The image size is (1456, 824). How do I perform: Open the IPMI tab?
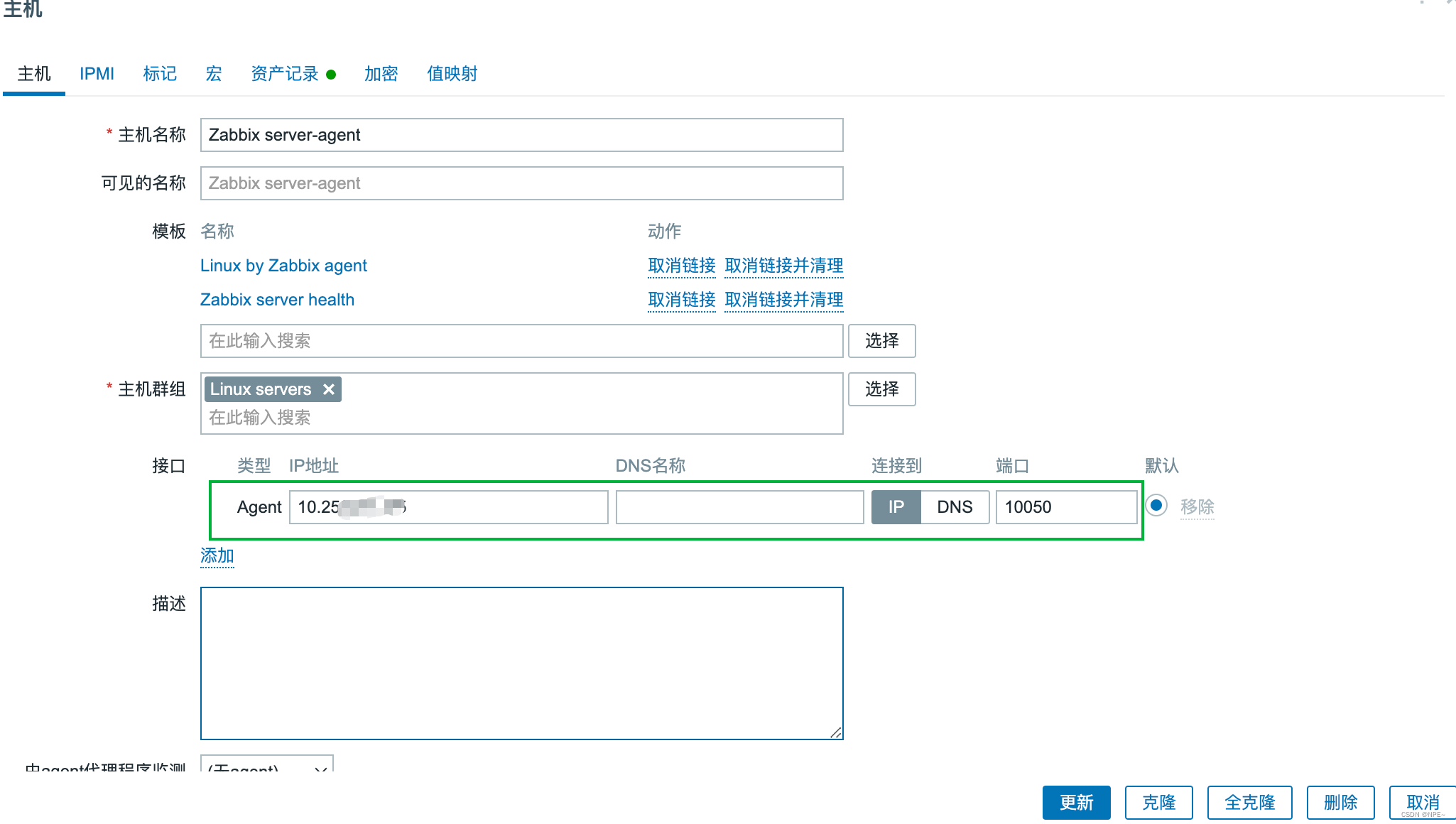click(x=97, y=74)
